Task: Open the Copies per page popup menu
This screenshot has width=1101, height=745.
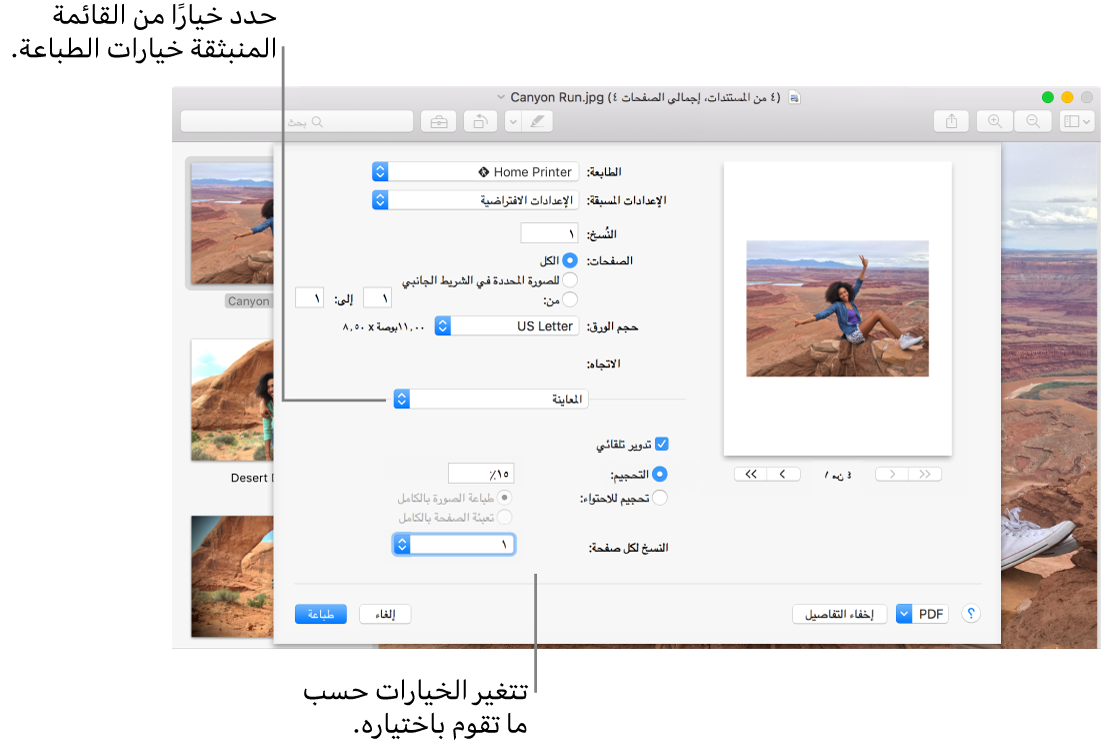Action: coord(454,544)
